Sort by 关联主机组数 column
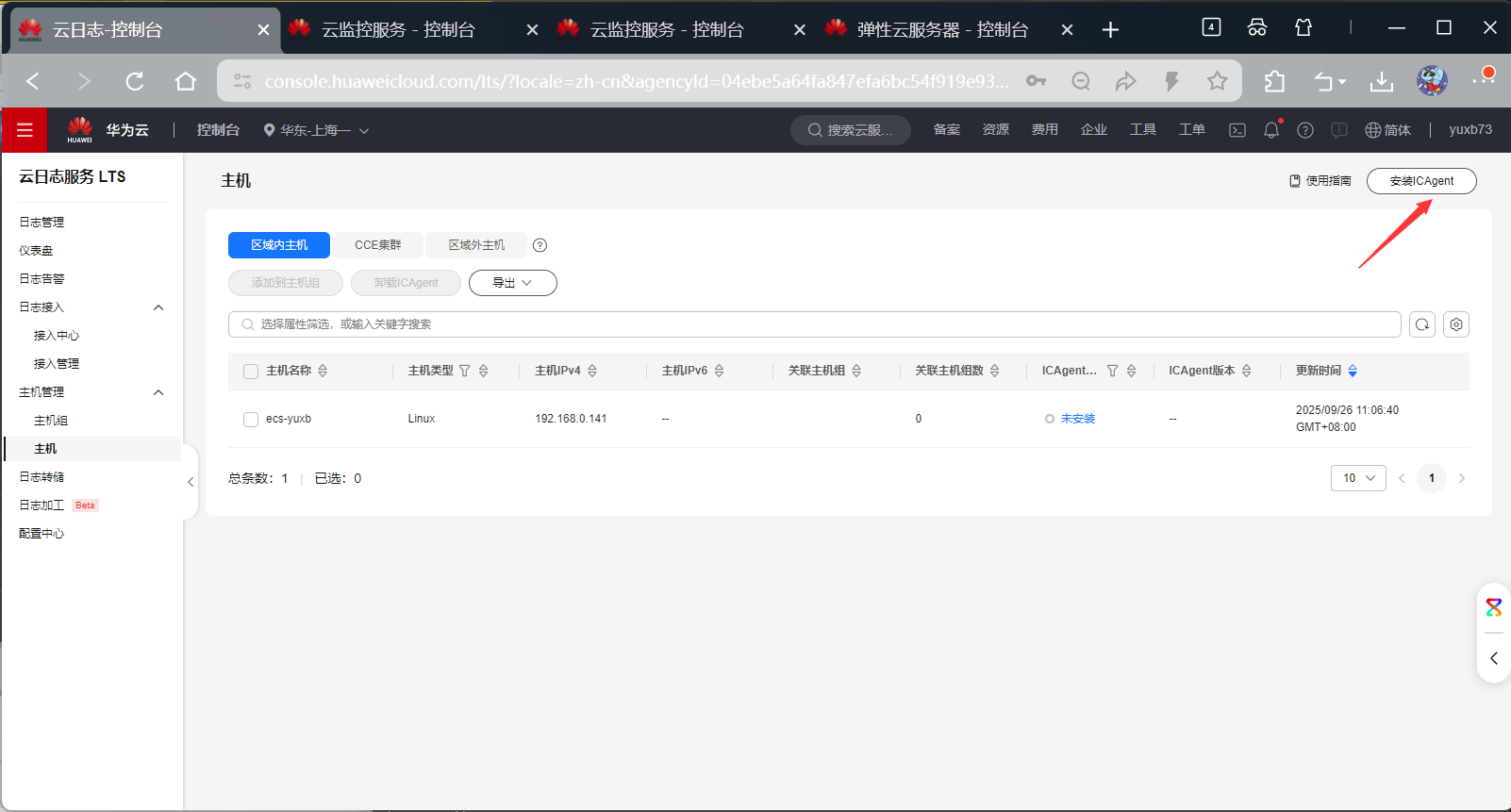This screenshot has width=1511, height=812. click(994, 371)
